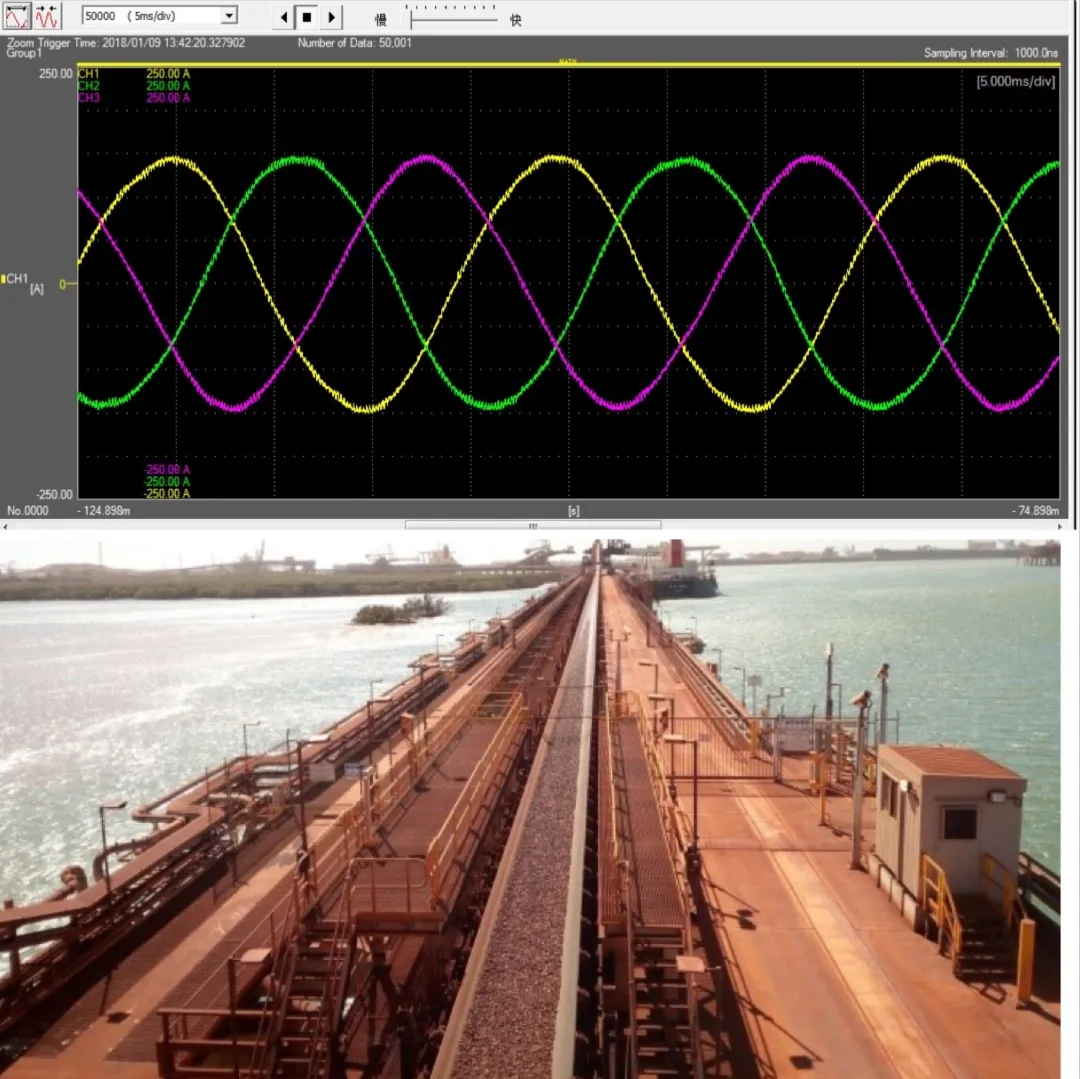Click the 快 fast end of speed slider
1080x1079 pixels.
click(x=516, y=19)
